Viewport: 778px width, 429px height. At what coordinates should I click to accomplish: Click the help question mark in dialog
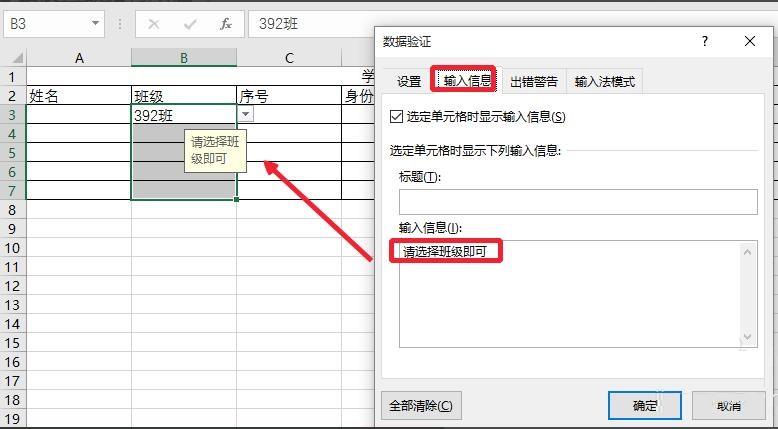pyautogui.click(x=705, y=41)
